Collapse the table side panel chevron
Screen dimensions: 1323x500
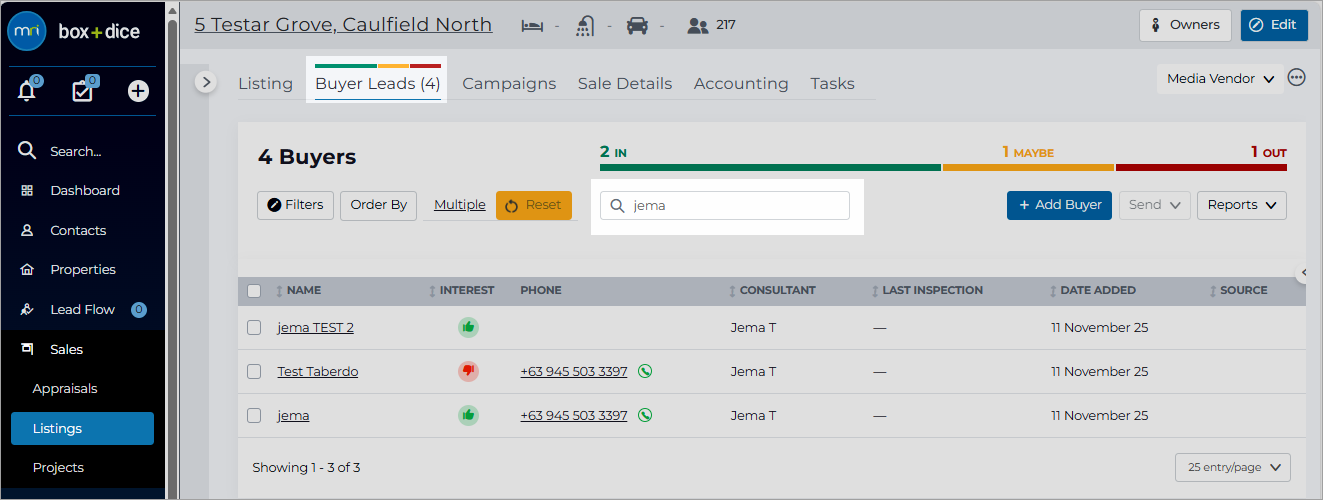click(1303, 272)
